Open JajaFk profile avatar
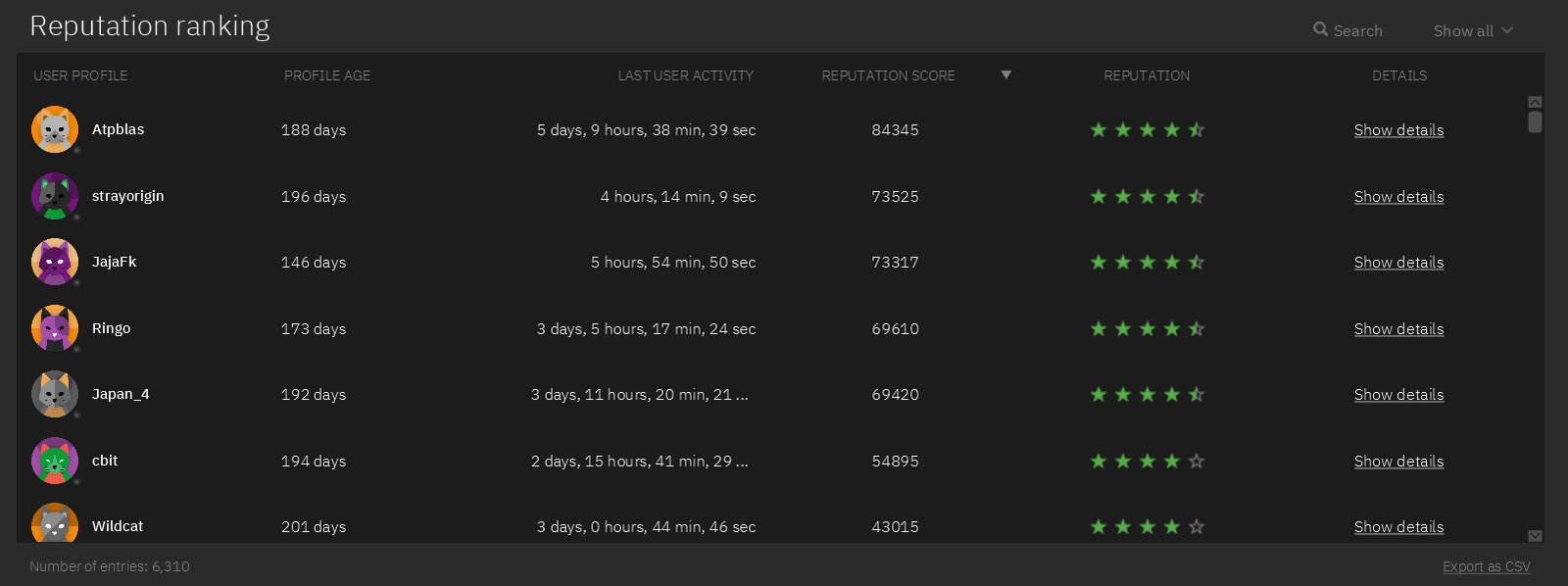The height and width of the screenshot is (586, 1568). click(x=55, y=262)
